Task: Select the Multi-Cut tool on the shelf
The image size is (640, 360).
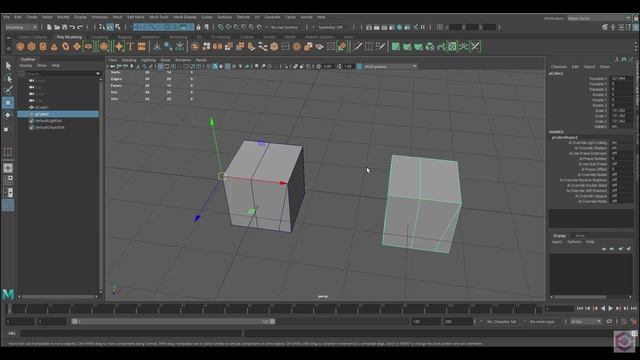Action: (358, 47)
